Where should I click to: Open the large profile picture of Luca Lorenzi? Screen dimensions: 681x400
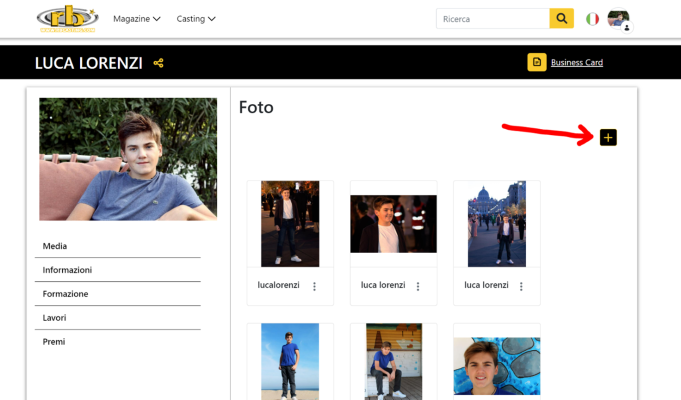pyautogui.click(x=128, y=159)
